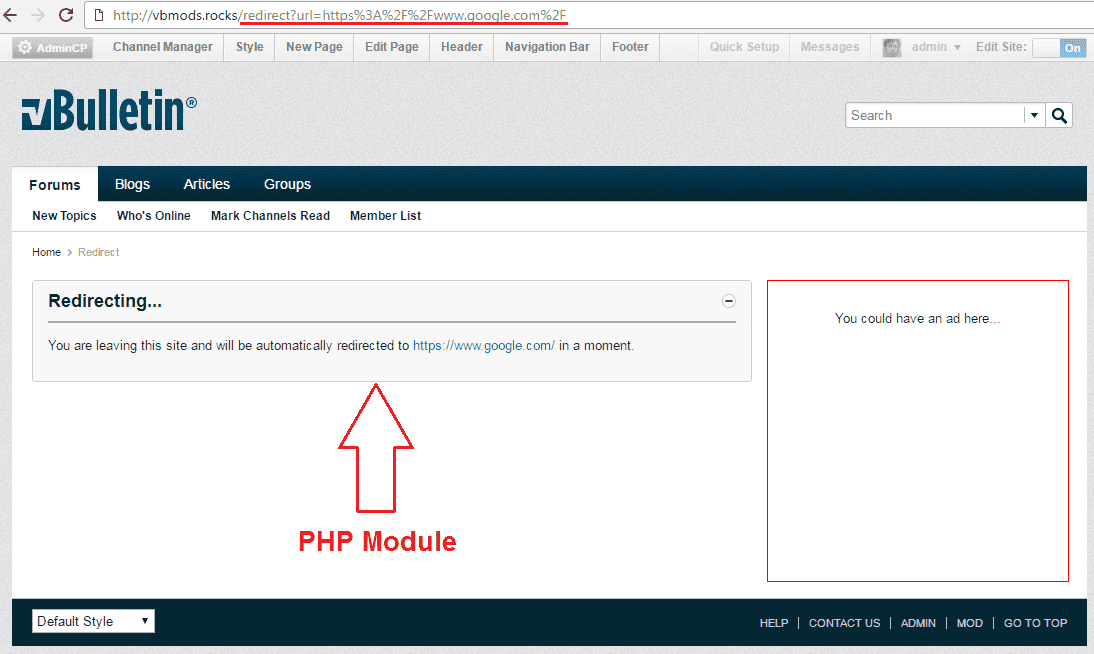Click the vBulletin logo
Viewport: 1094px width, 654px height.
[x=110, y=110]
